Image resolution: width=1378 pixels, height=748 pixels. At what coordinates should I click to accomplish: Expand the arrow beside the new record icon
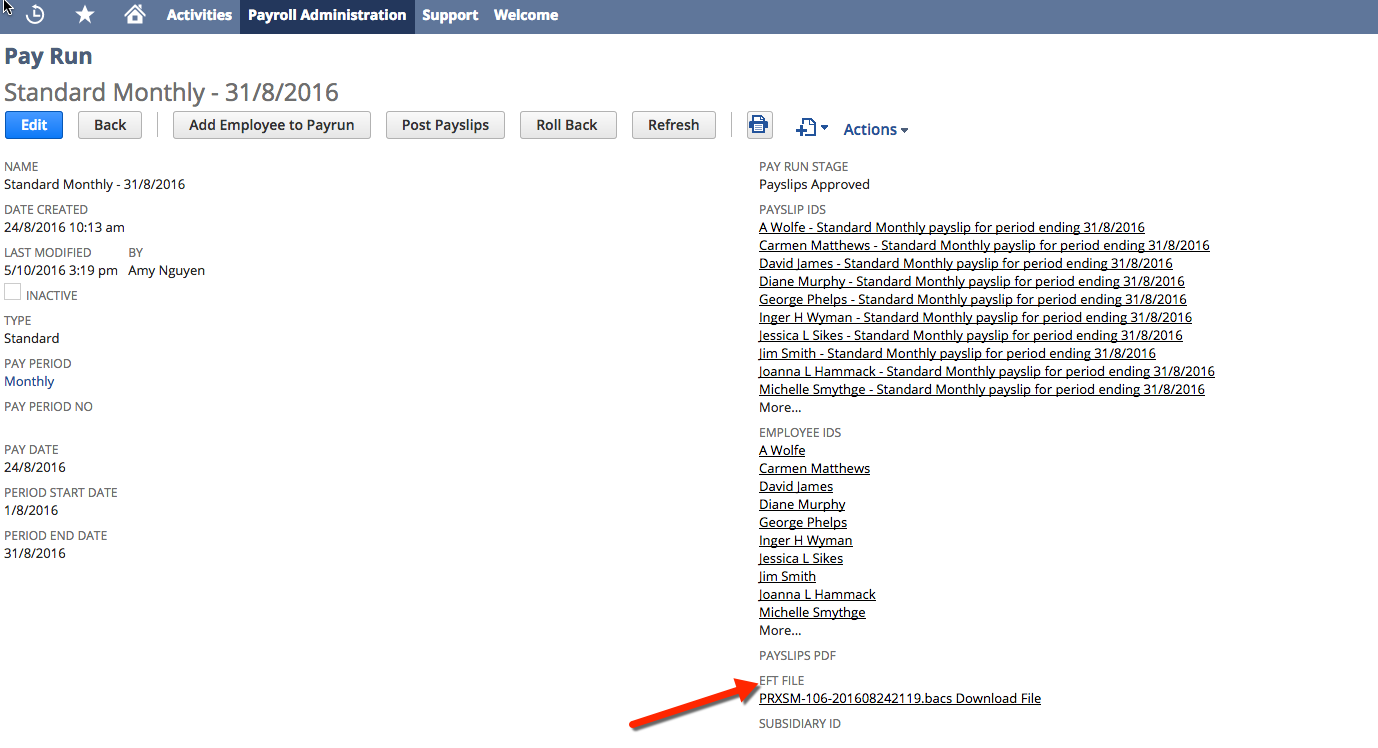click(x=822, y=129)
